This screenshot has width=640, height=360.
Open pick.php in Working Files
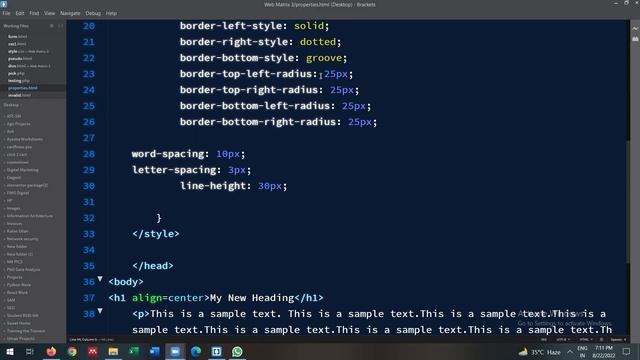pyautogui.click(x=16, y=73)
